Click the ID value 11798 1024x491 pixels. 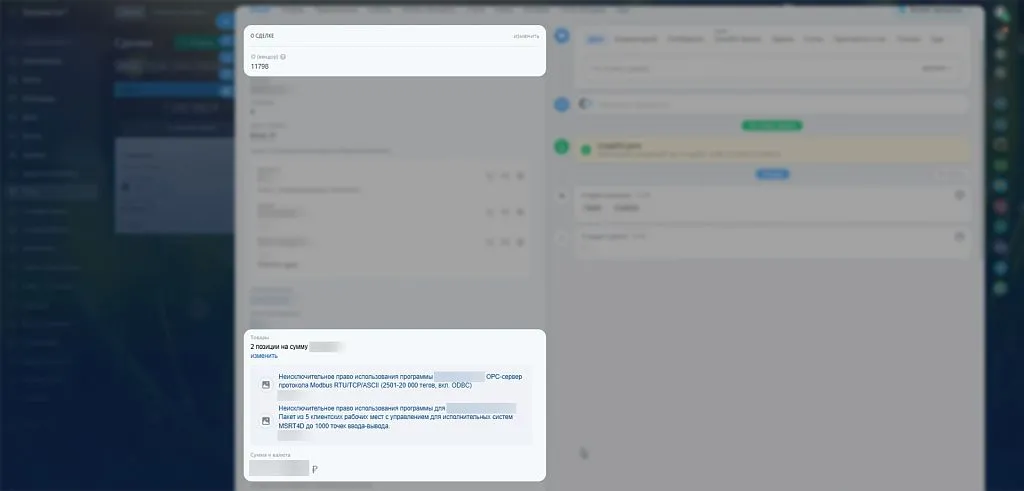click(260, 67)
